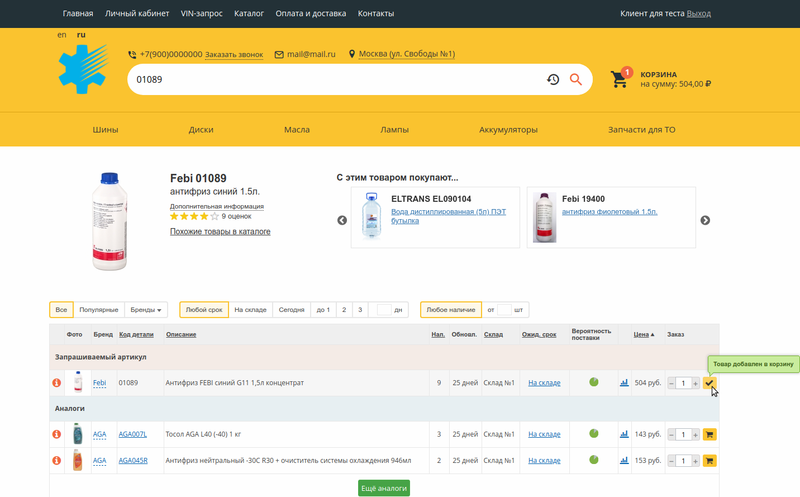Select 'Сегодня' delivery filter

pos(291,310)
